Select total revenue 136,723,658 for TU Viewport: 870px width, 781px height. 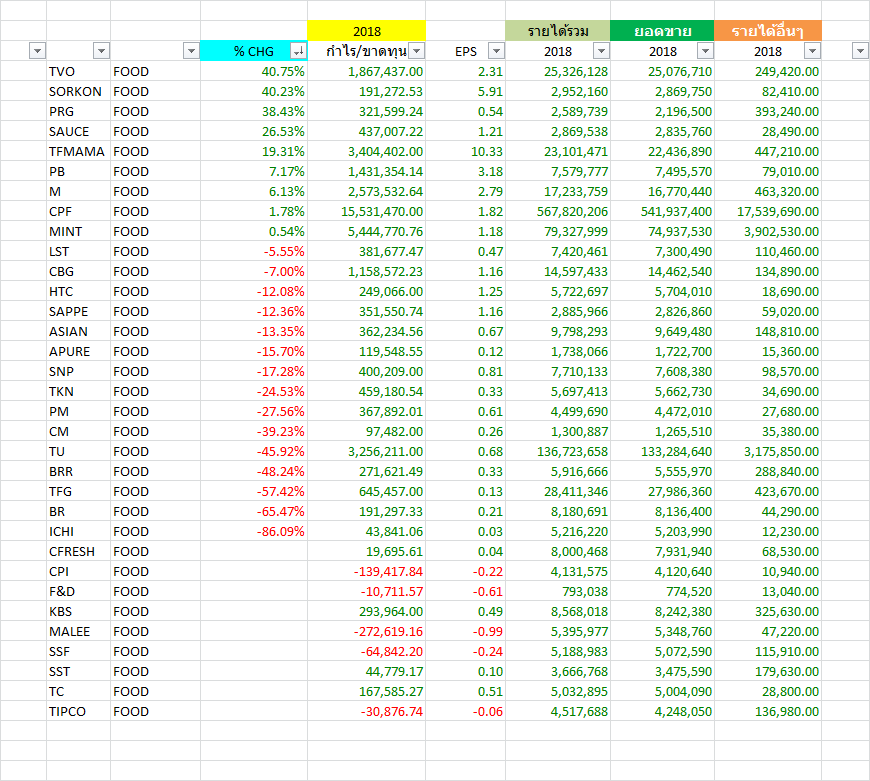pos(558,452)
